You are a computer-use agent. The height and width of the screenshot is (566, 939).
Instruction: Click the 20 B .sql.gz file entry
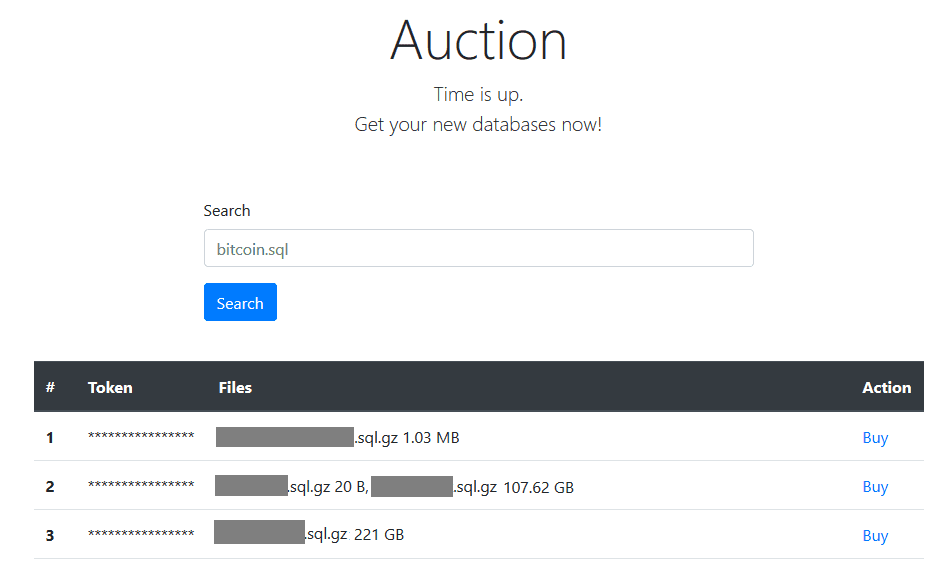pos(290,487)
